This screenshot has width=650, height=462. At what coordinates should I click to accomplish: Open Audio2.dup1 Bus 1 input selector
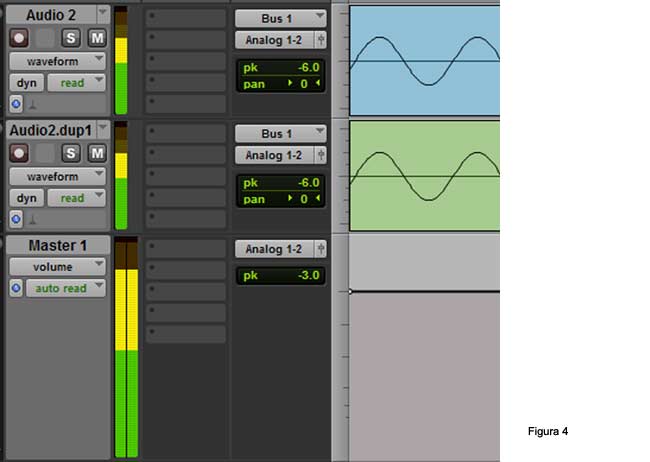(x=281, y=134)
